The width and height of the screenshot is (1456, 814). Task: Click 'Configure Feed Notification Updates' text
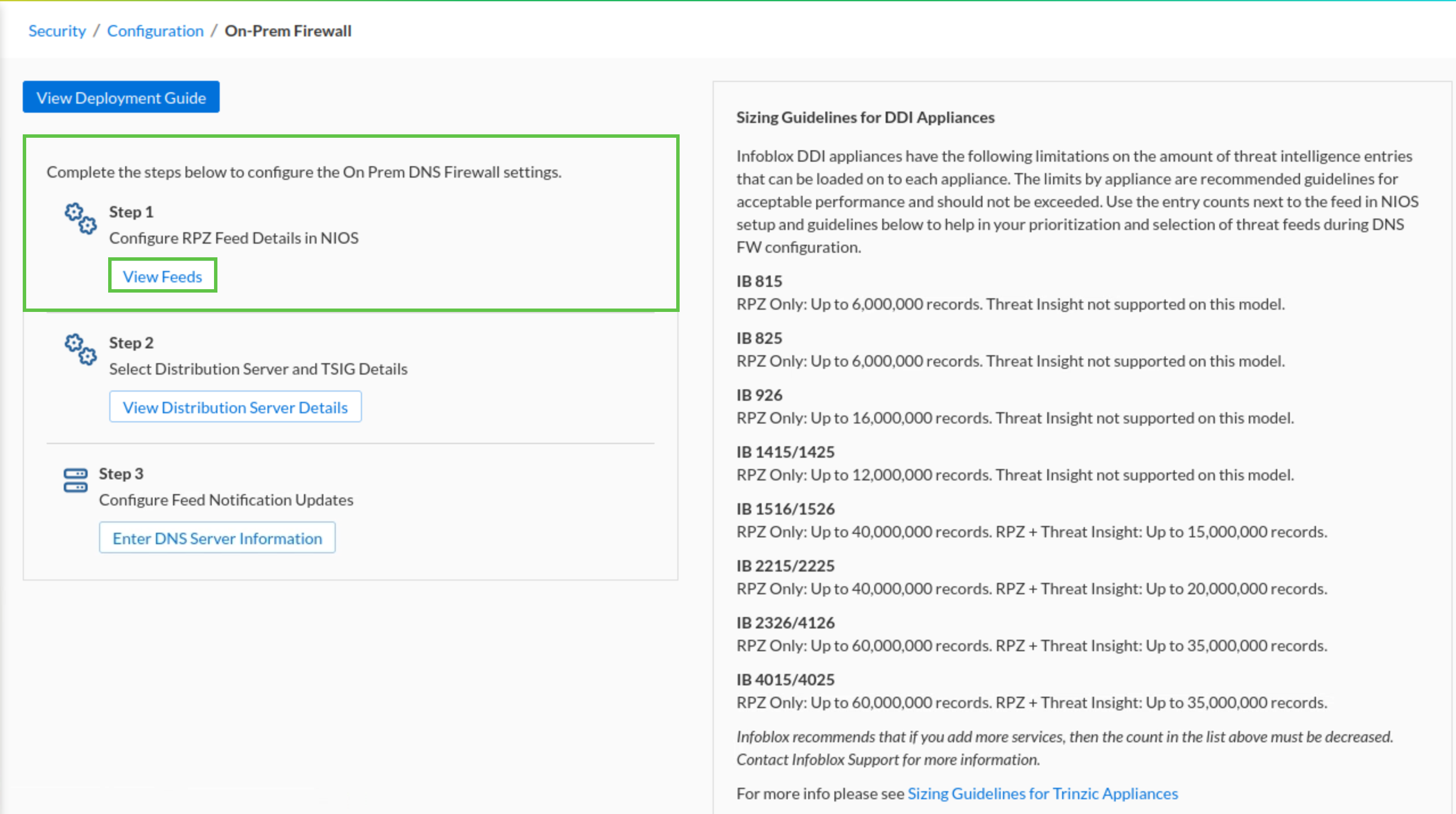coord(227,500)
